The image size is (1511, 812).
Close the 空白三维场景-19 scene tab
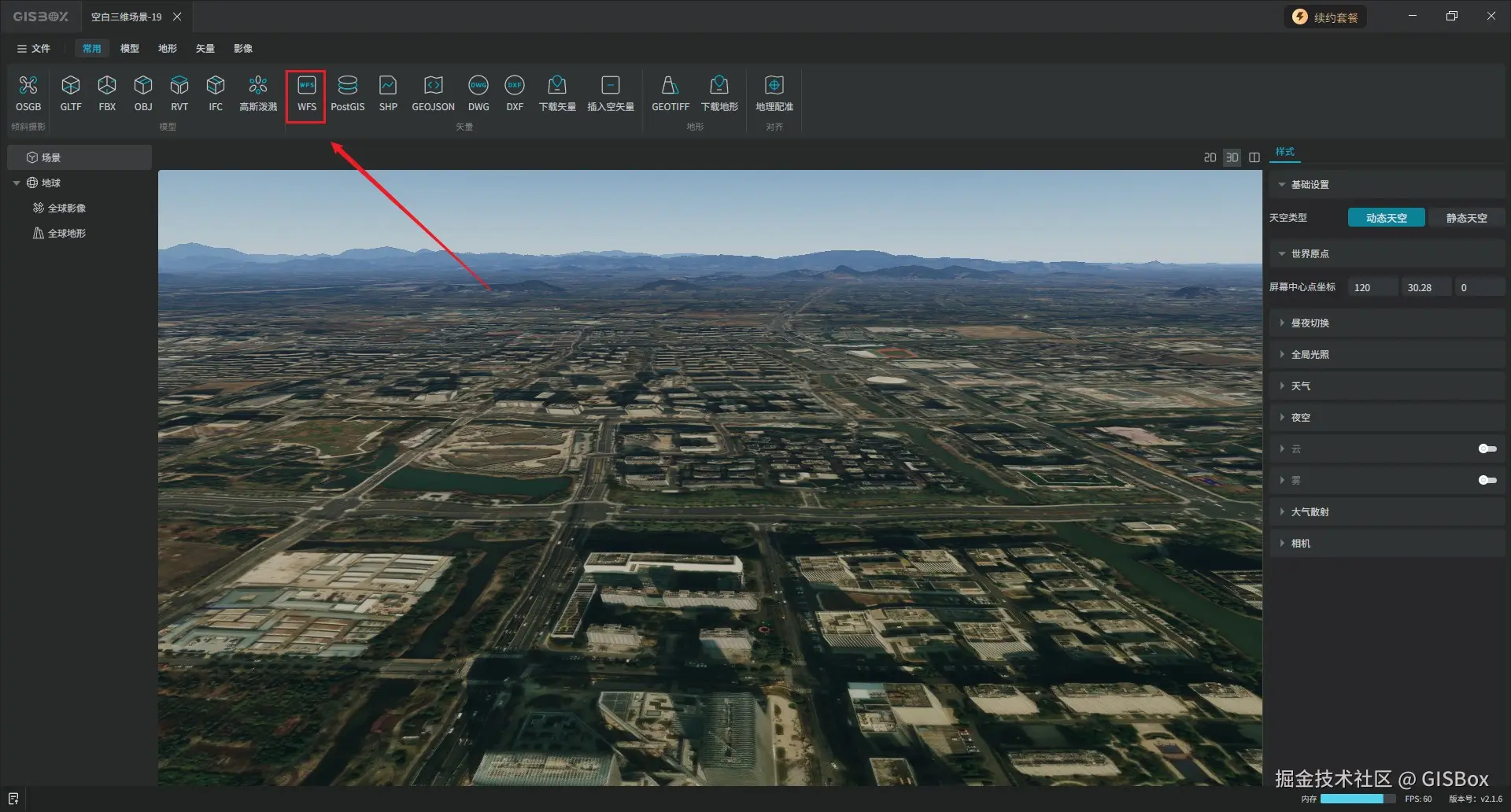click(177, 17)
